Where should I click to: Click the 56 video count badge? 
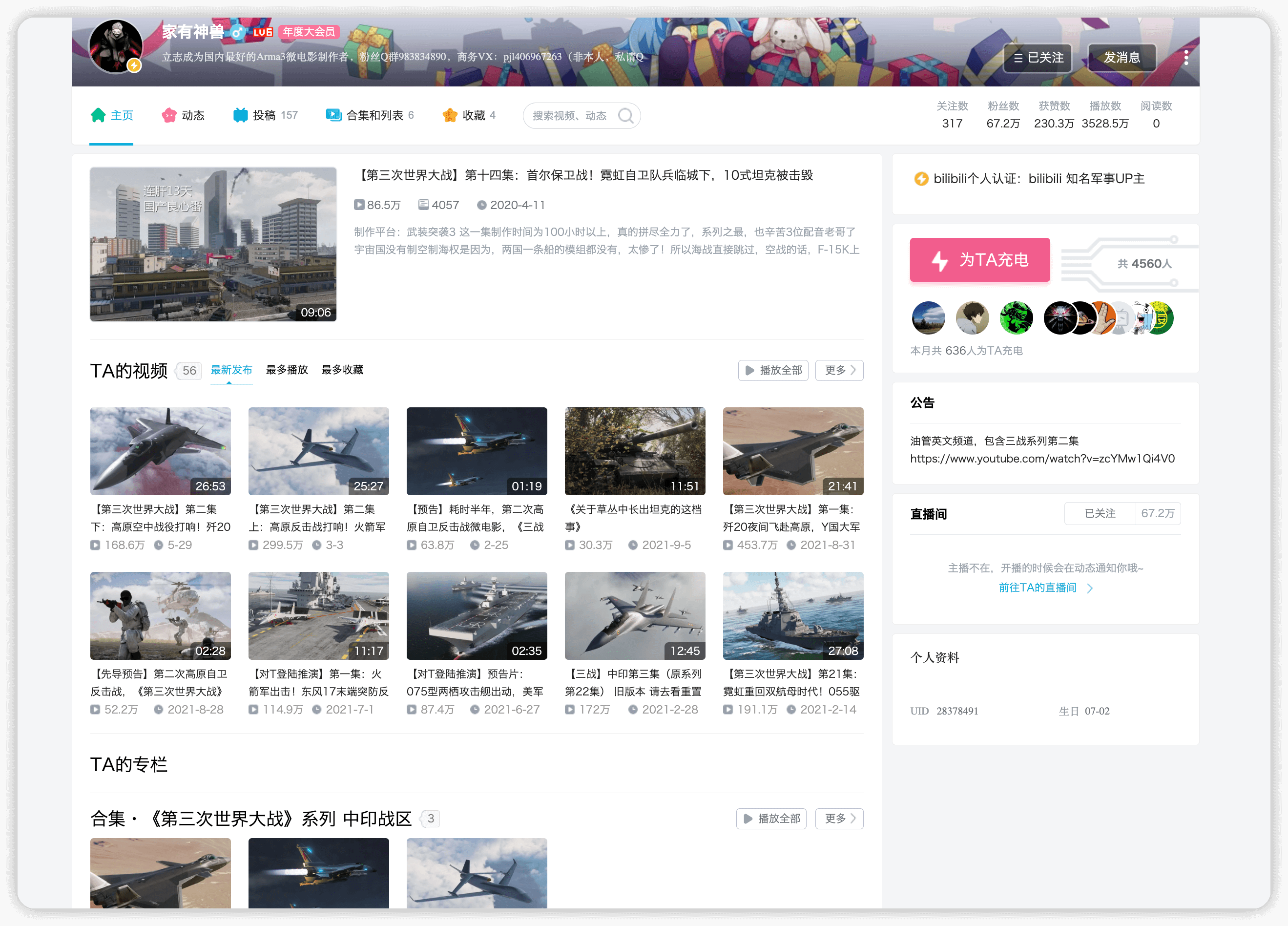pyautogui.click(x=189, y=371)
